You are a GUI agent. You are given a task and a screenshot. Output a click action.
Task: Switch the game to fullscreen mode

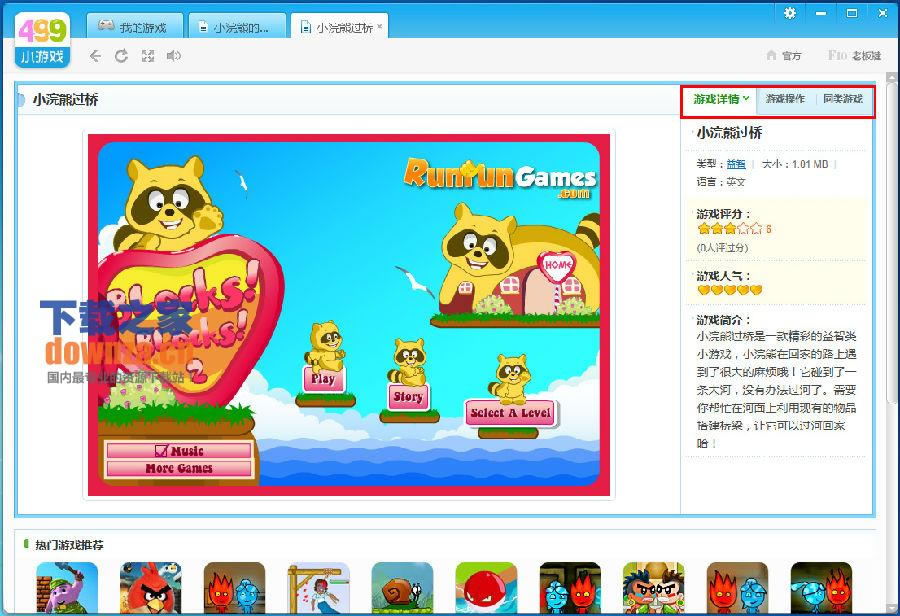click(148, 56)
